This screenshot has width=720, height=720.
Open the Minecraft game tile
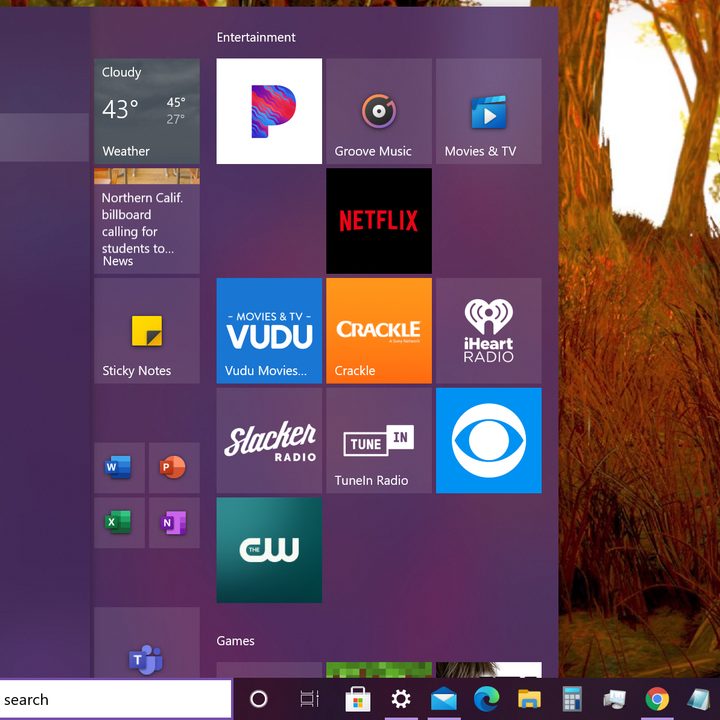[379, 669]
